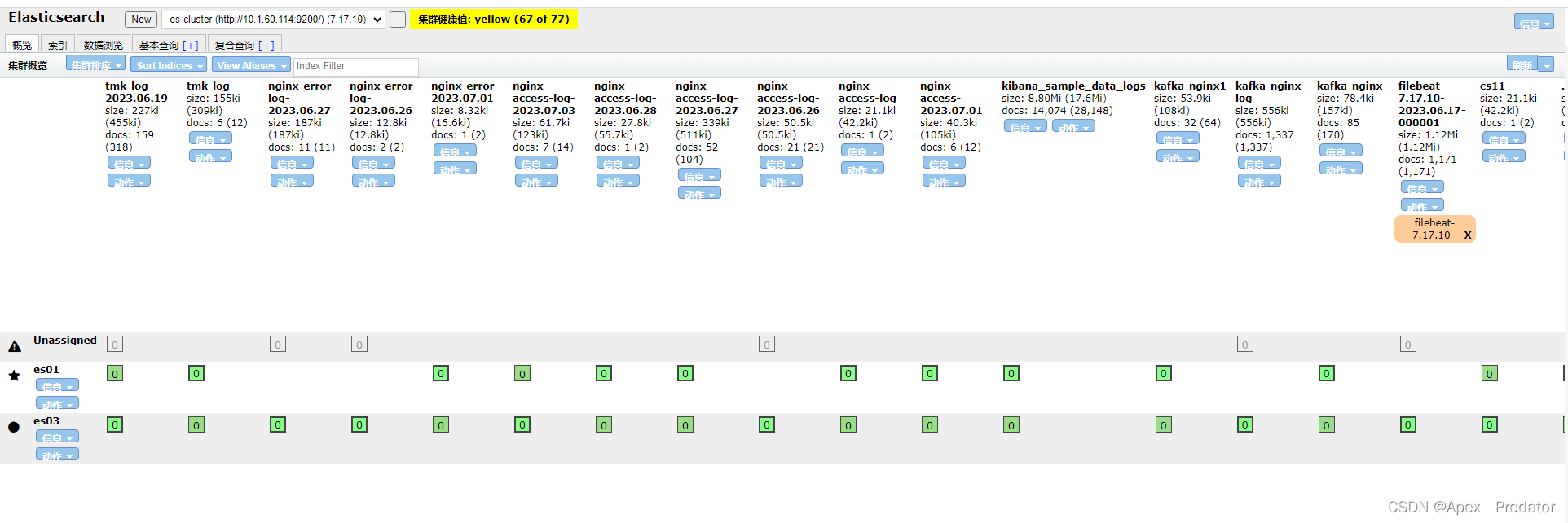Open the View Aliases dropdown
1568x523 pixels.
coord(251,64)
